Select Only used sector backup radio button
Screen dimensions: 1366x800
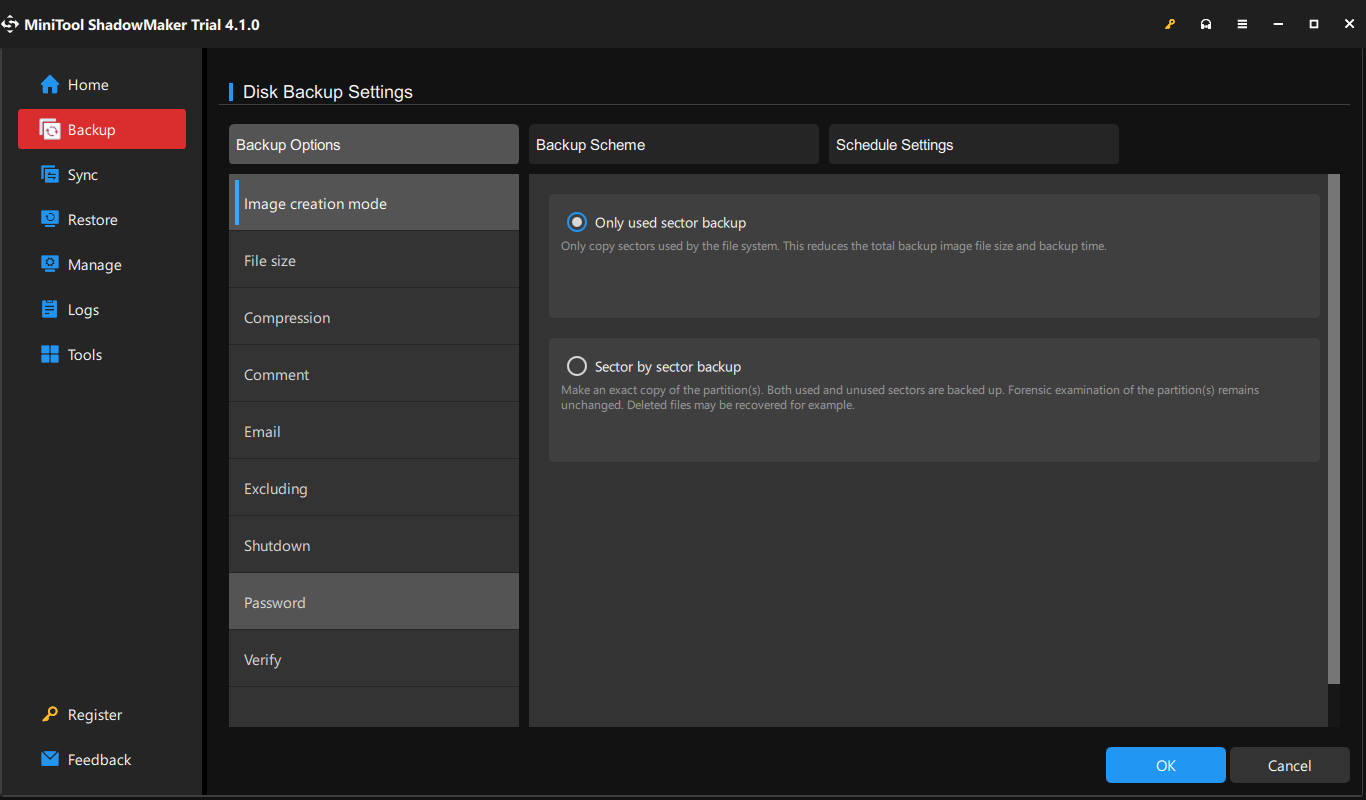pyautogui.click(x=577, y=223)
